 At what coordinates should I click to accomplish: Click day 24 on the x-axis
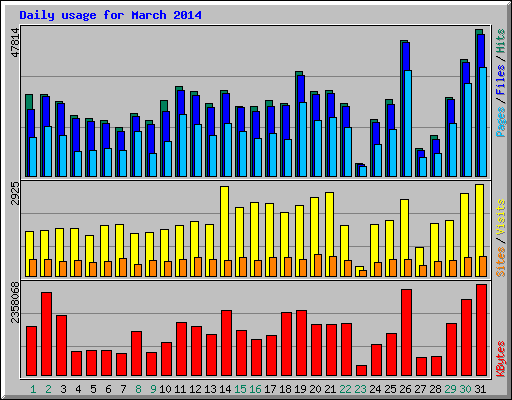(x=375, y=389)
